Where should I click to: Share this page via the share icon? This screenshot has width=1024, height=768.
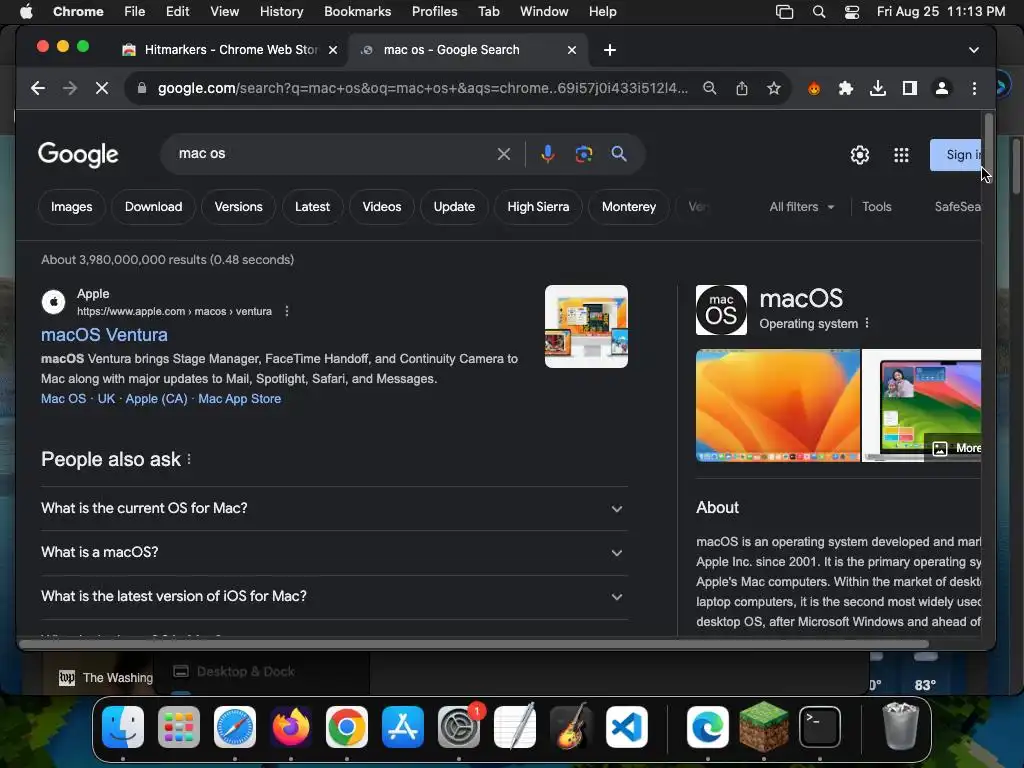point(742,88)
